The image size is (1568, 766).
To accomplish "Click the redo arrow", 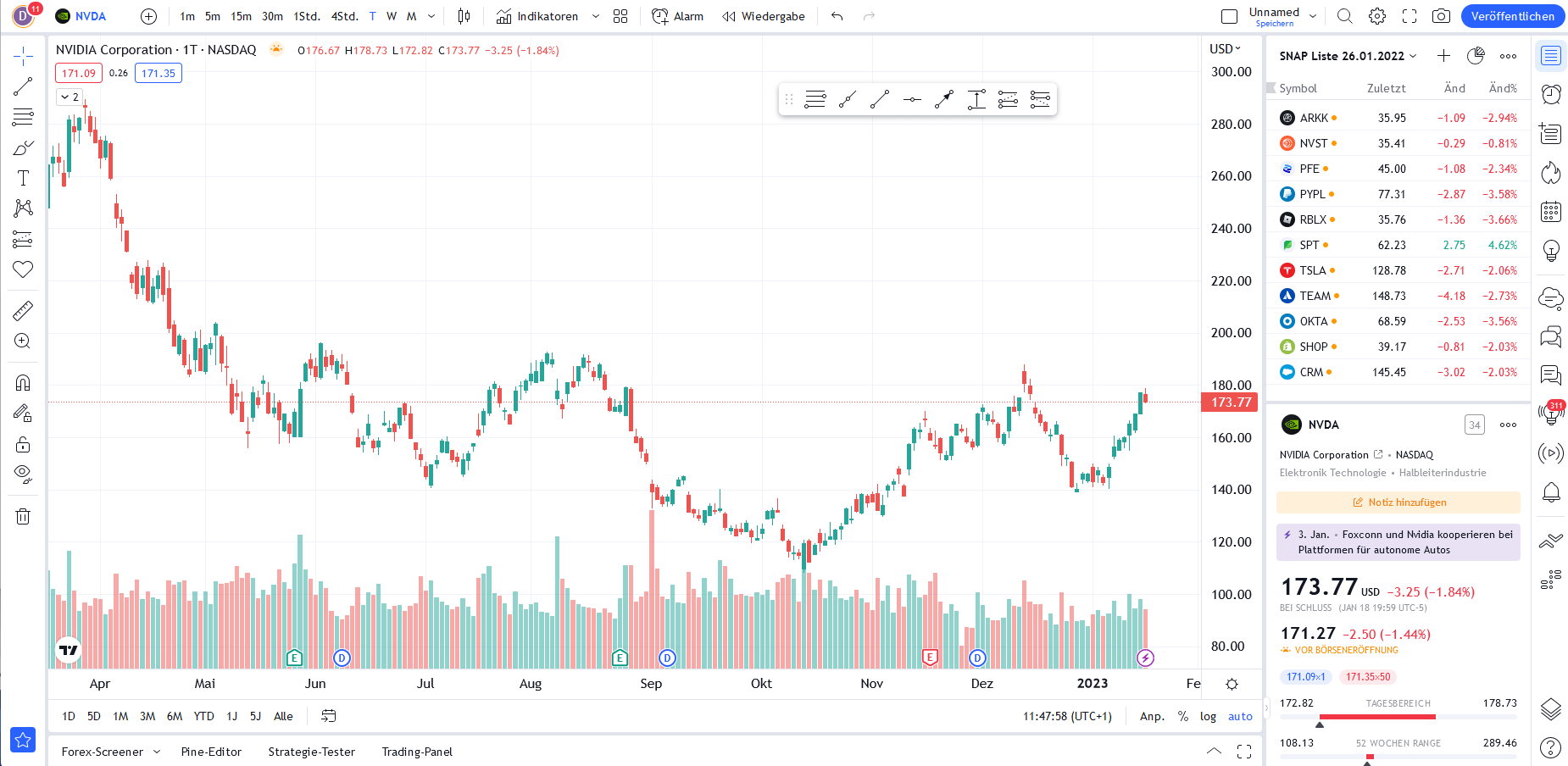I will tap(869, 16).
